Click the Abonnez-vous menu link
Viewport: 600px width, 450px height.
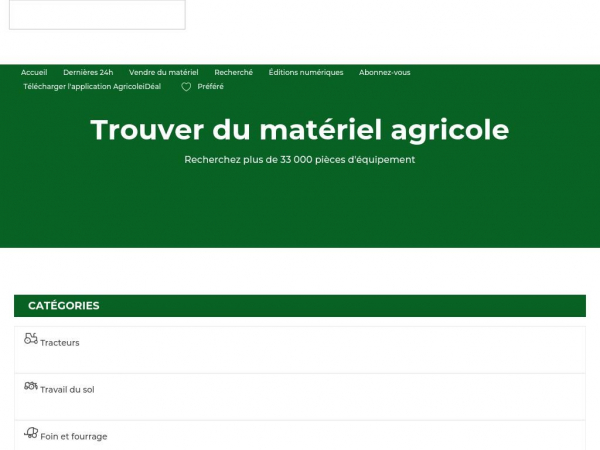point(385,72)
